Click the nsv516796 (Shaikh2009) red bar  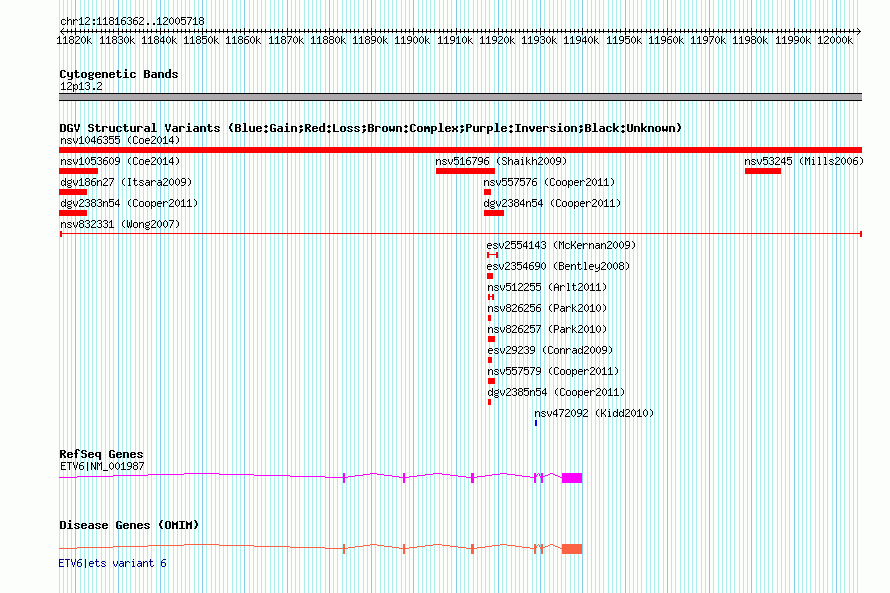[465, 171]
